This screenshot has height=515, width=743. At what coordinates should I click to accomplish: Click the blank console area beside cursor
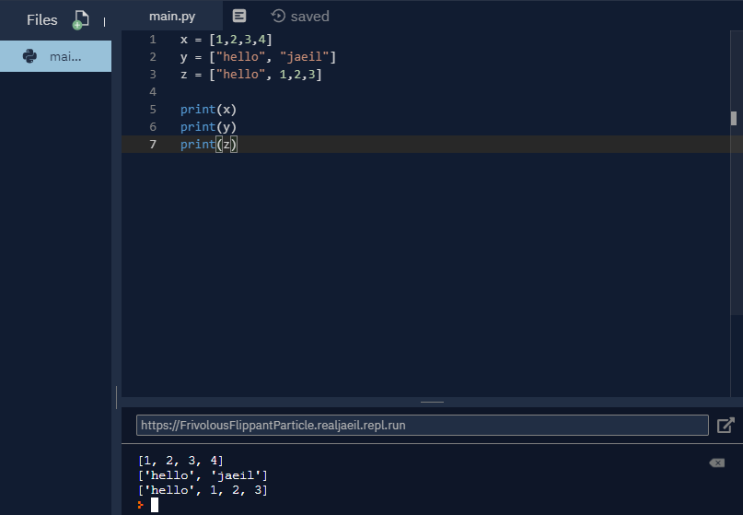[426, 505]
